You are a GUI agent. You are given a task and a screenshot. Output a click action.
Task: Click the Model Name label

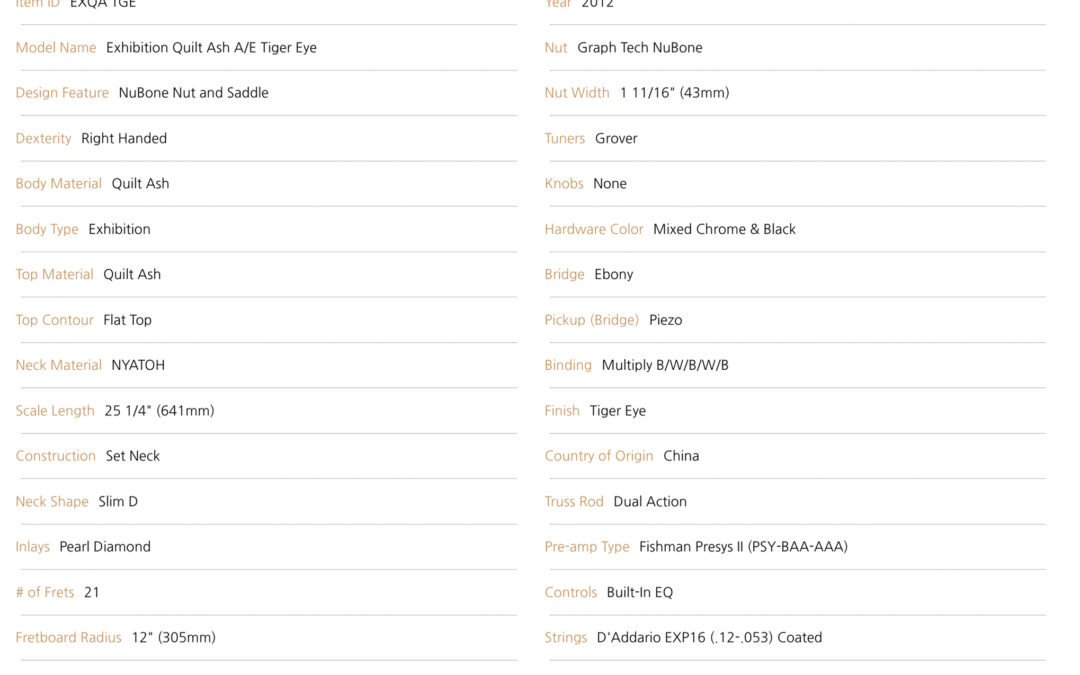click(56, 48)
